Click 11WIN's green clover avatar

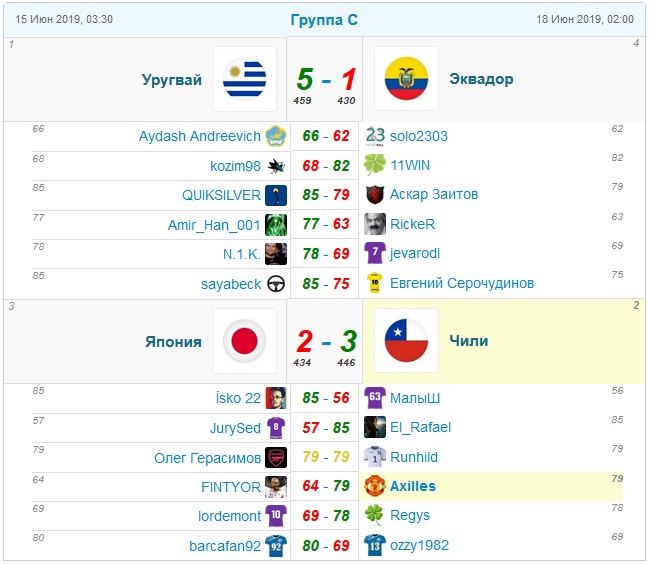(x=375, y=165)
